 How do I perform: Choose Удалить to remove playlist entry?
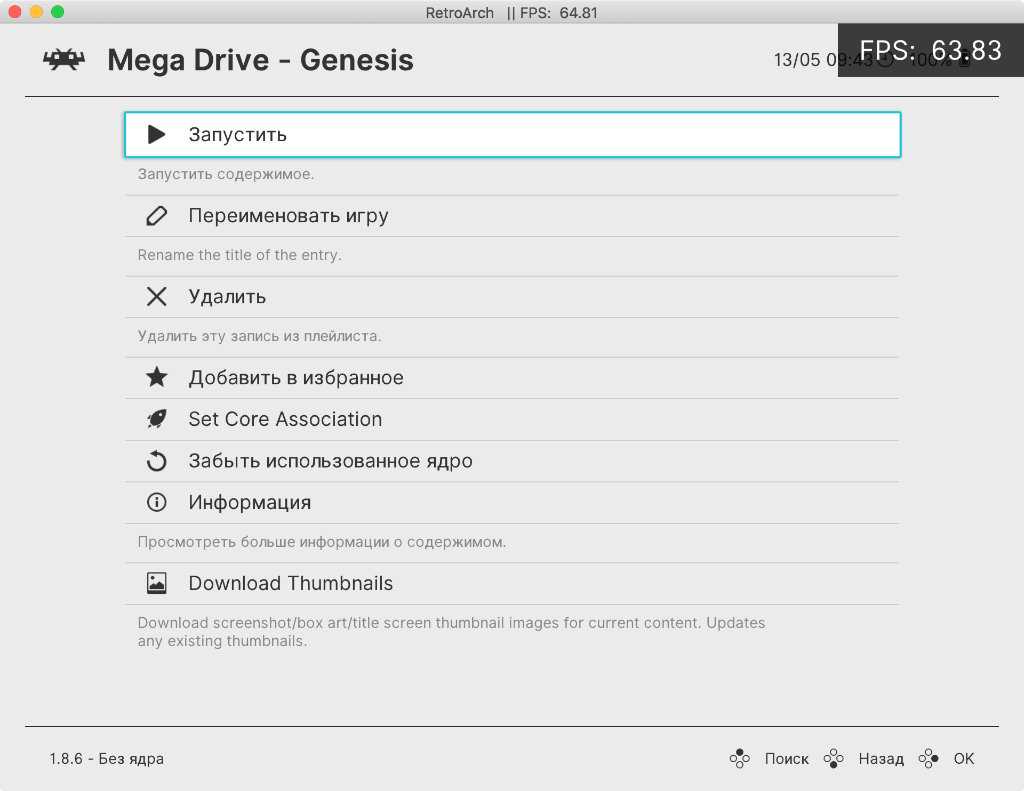[x=227, y=297]
